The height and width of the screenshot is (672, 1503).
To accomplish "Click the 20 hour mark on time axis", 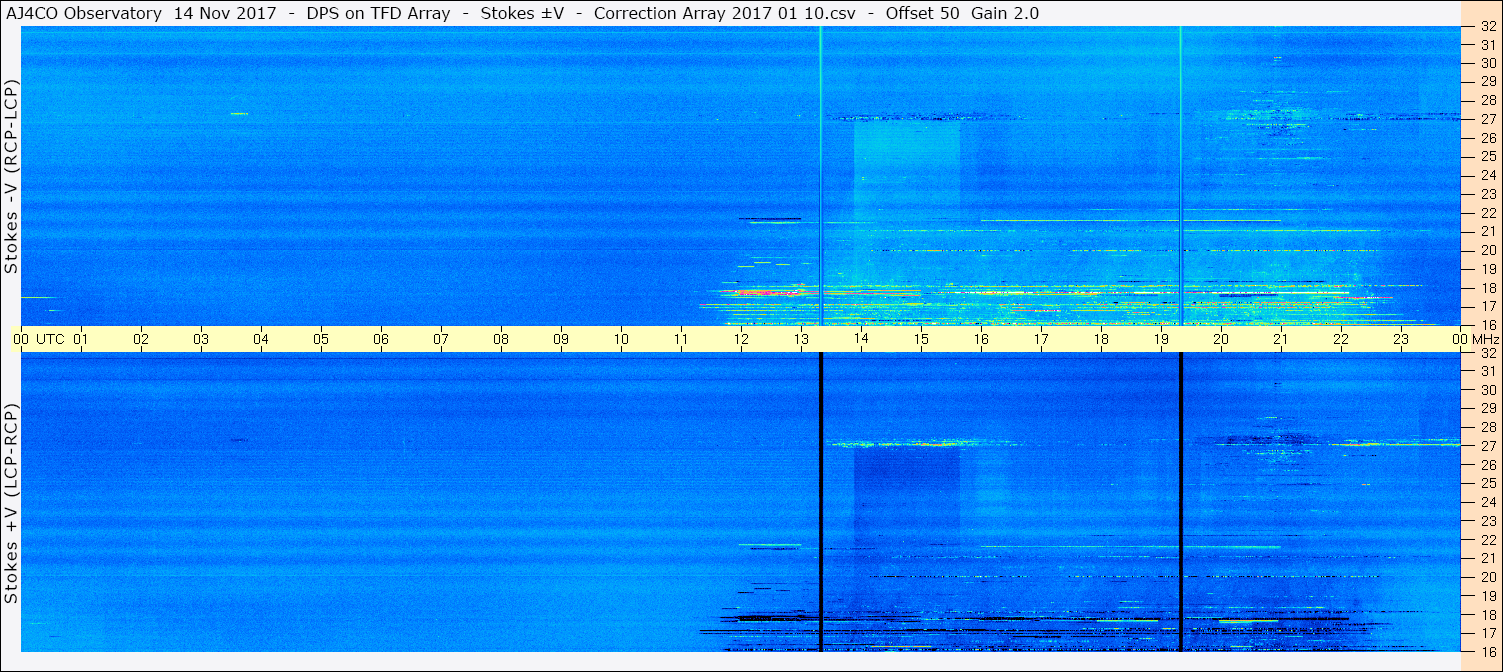I will 1221,339.
